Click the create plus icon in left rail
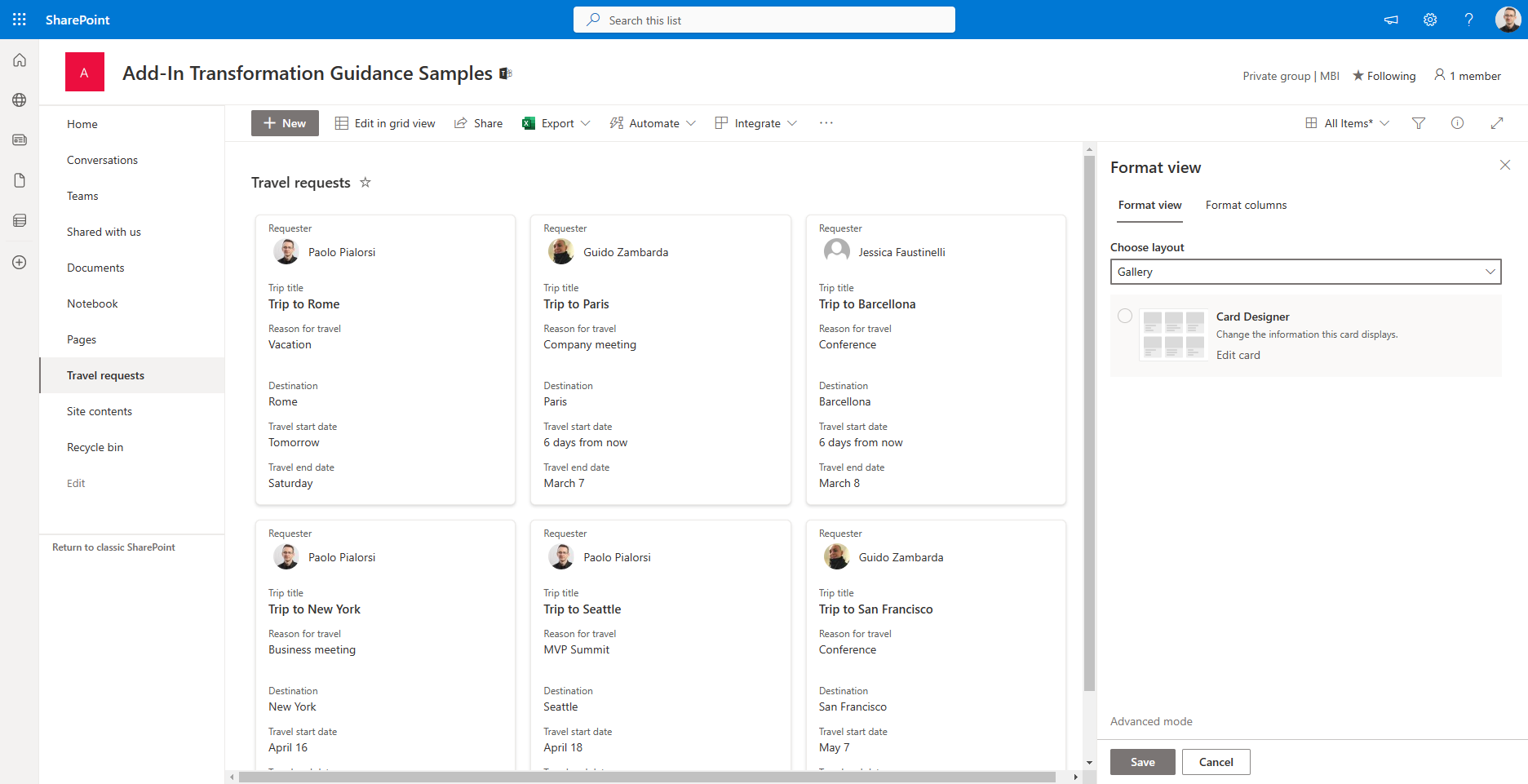This screenshot has height=784, width=1528. (x=20, y=263)
